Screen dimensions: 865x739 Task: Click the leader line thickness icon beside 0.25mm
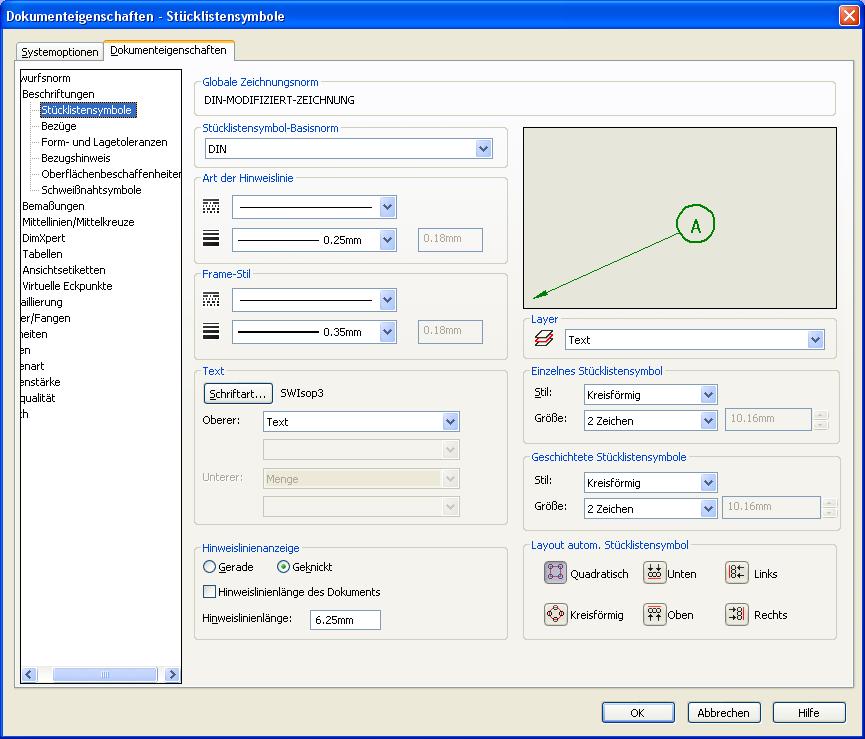tap(211, 238)
